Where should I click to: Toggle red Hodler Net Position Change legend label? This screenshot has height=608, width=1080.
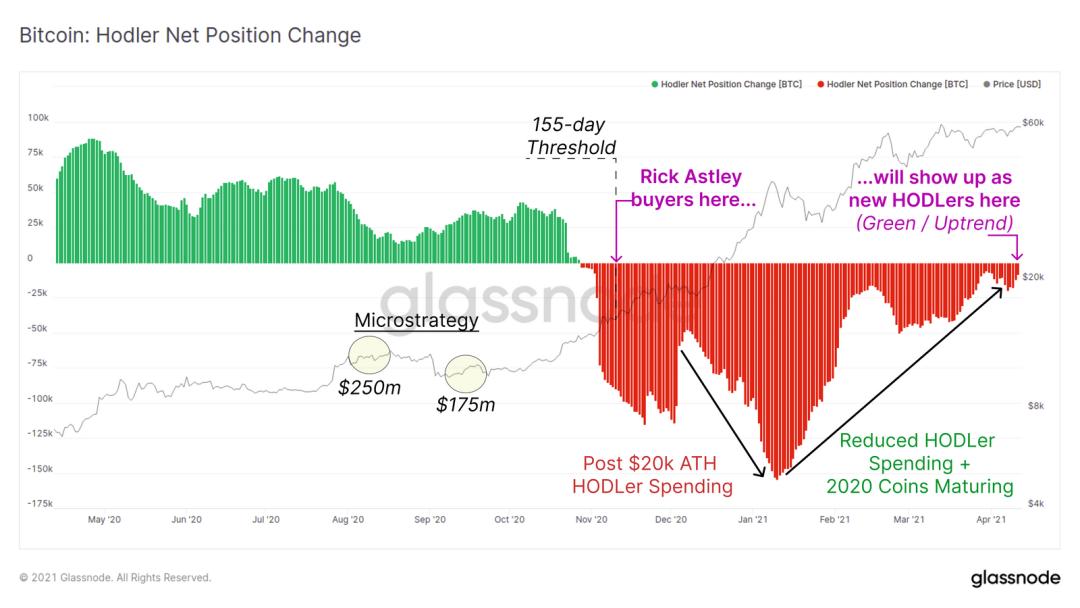pos(897,85)
